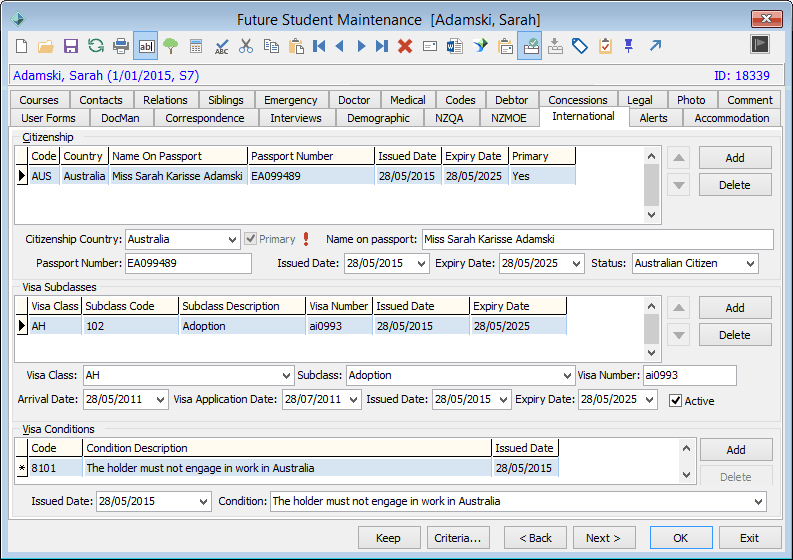Click the red exclamation warning icon
This screenshot has width=793, height=560.
(x=306, y=239)
